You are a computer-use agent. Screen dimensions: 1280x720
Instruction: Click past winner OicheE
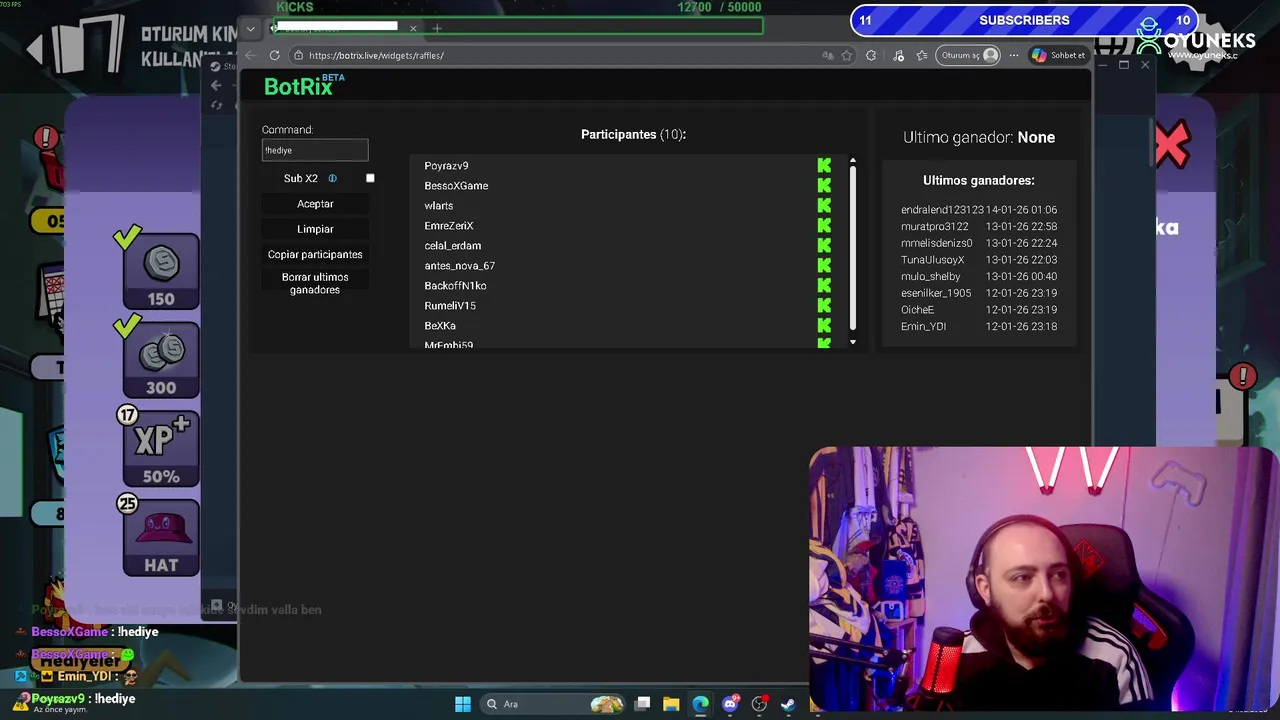(x=918, y=310)
